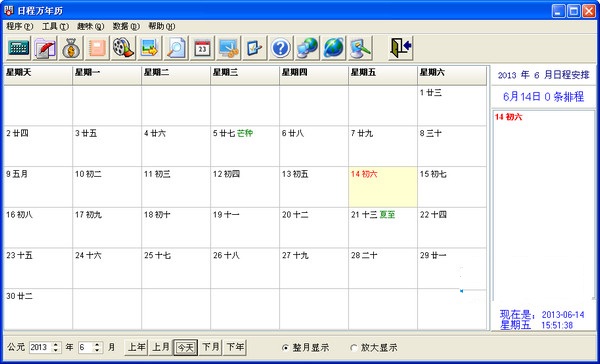
Task: Click the 星期天 column header
Action: 38,75
